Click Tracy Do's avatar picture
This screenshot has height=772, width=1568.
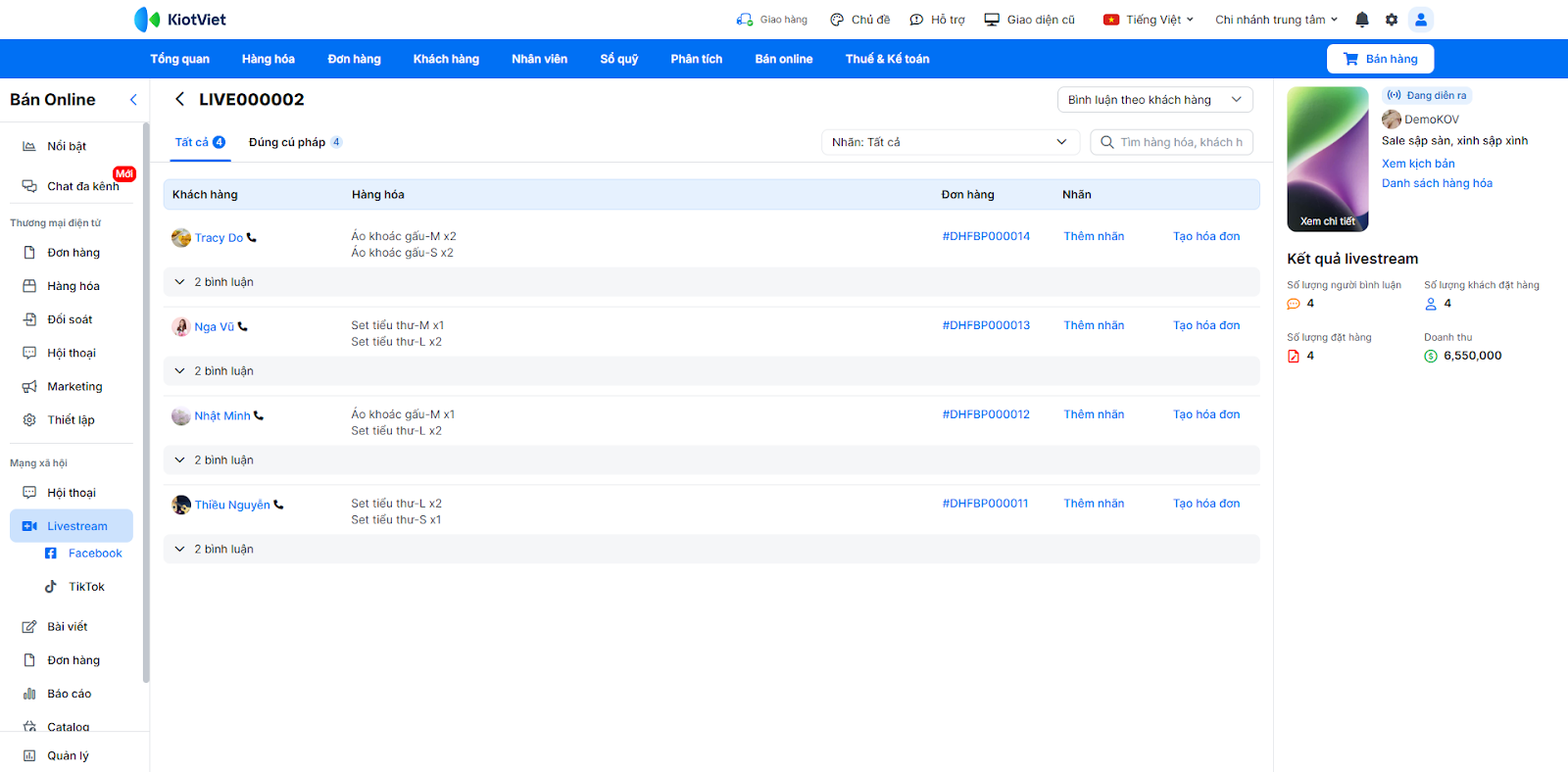click(181, 237)
